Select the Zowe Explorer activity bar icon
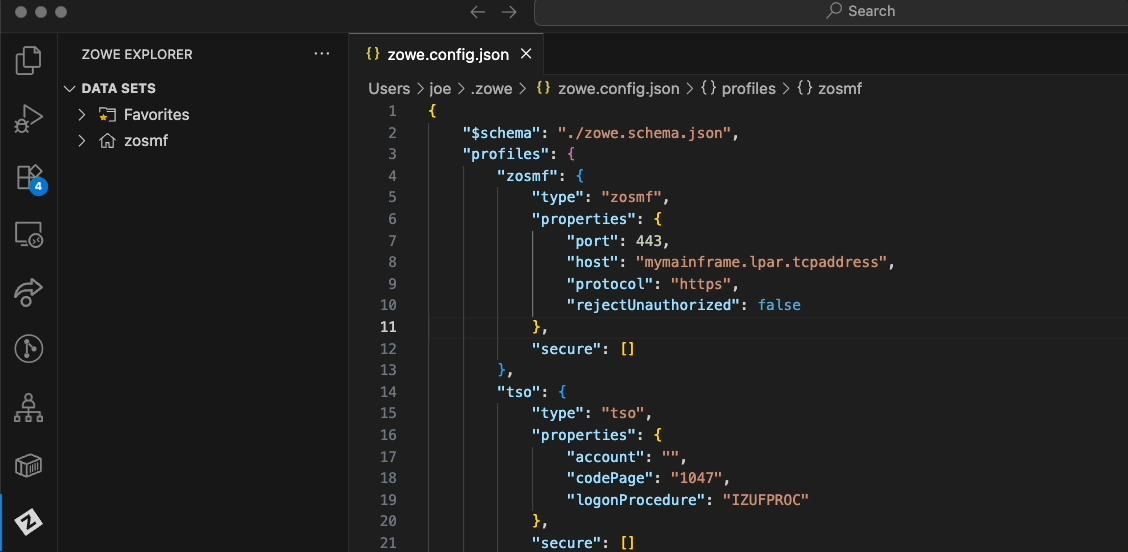The width and height of the screenshot is (1128, 552). [x=29, y=522]
